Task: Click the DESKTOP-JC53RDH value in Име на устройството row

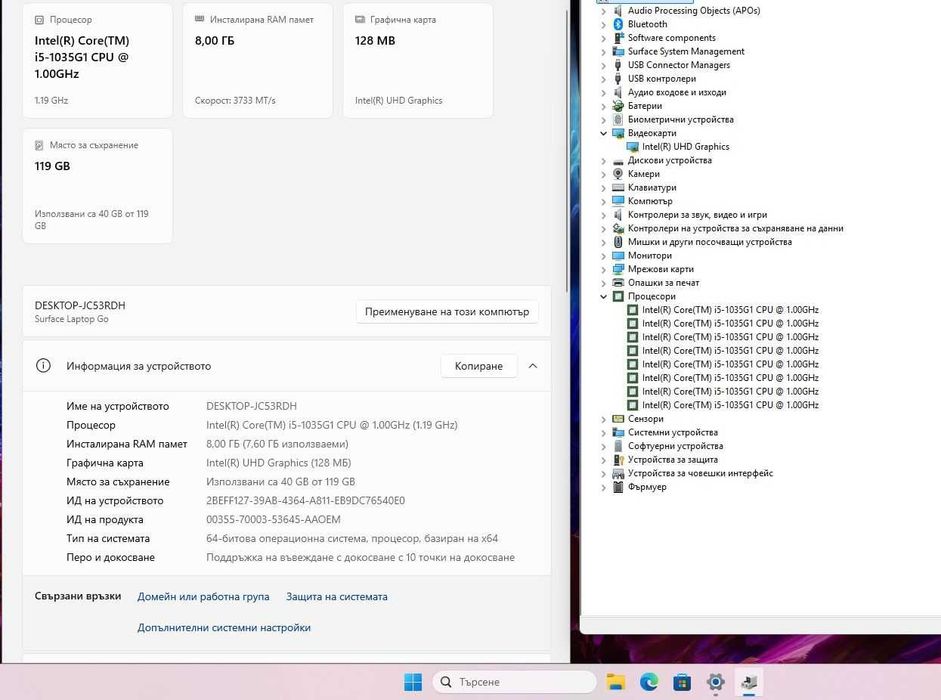Action: click(251, 406)
